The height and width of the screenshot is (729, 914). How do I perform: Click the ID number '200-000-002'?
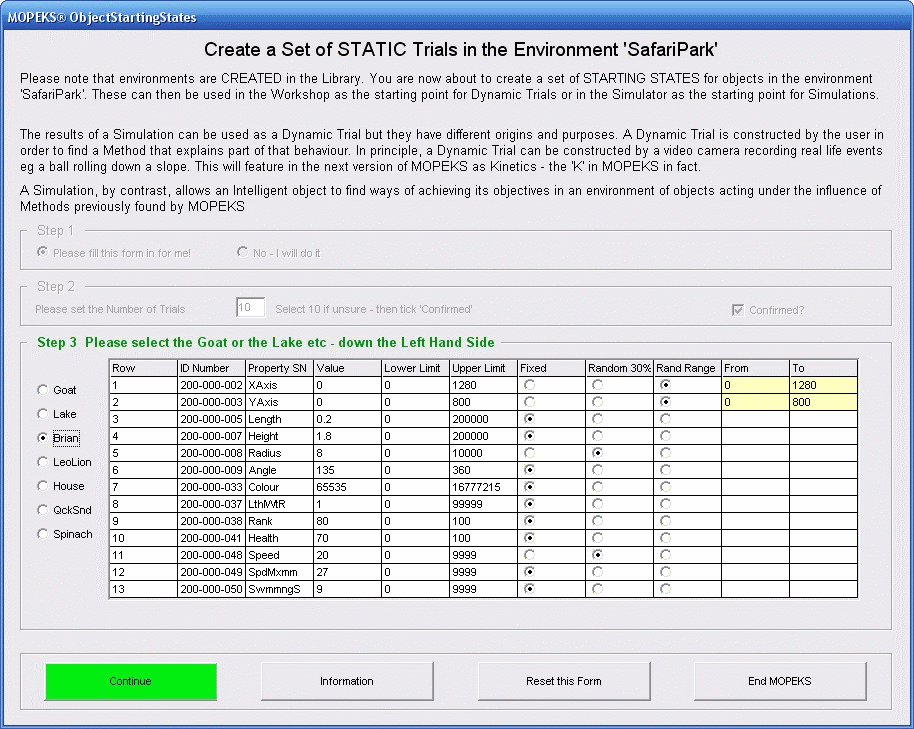pyautogui.click(x=211, y=385)
